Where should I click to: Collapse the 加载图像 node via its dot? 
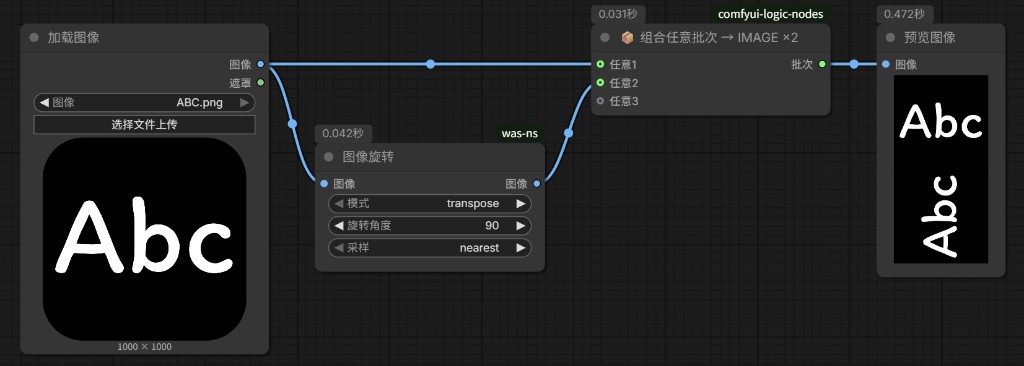point(35,38)
